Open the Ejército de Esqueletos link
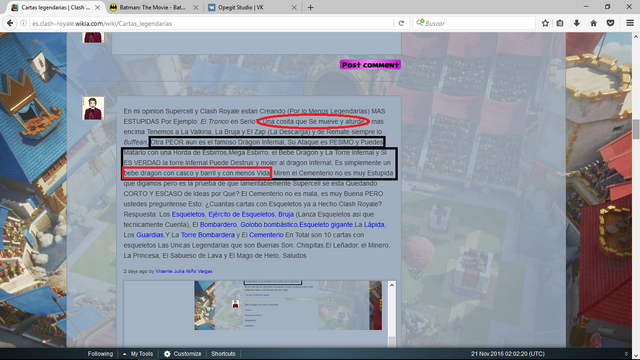 (x=241, y=214)
